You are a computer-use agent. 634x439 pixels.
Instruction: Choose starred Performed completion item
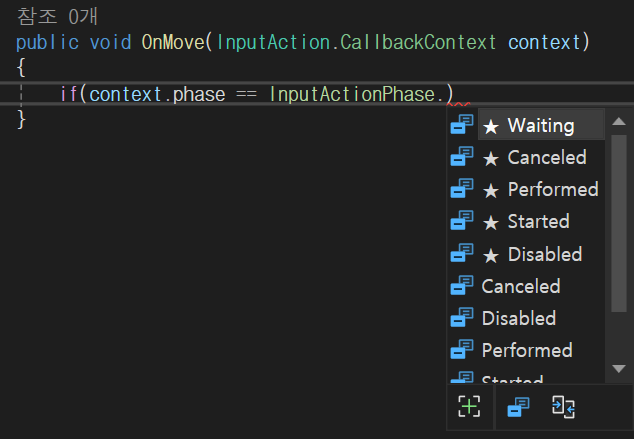(541, 189)
